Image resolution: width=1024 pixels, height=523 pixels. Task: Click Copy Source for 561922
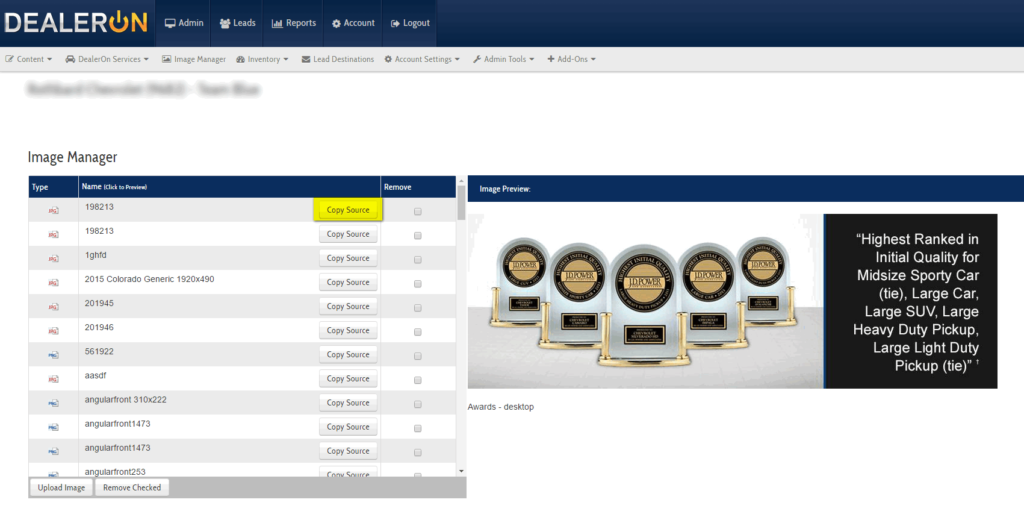point(348,355)
